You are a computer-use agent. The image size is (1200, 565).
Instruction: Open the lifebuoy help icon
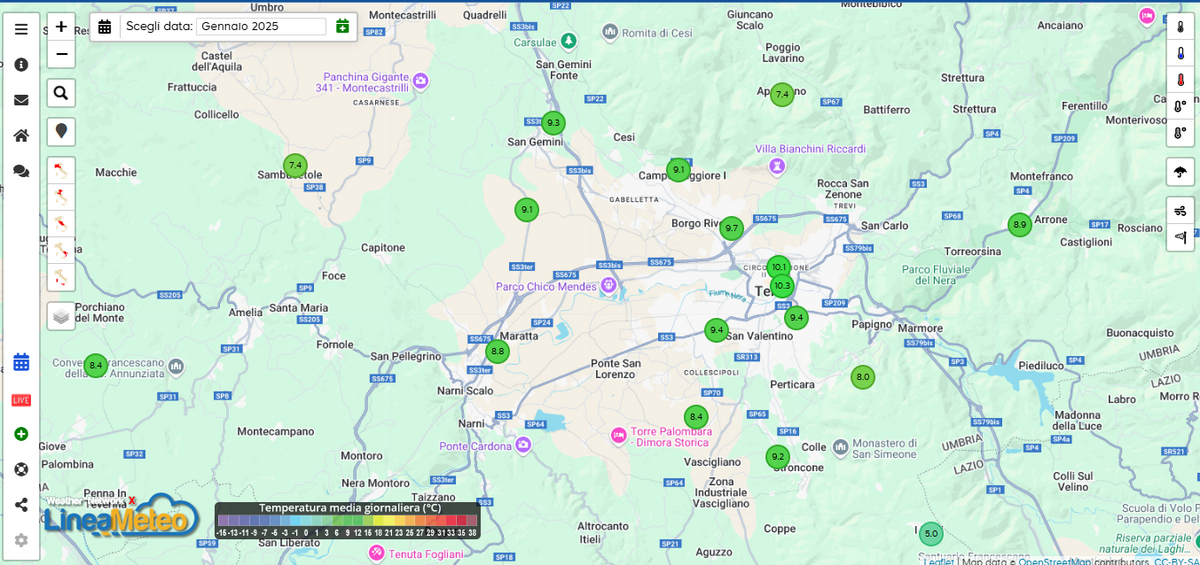pos(21,469)
